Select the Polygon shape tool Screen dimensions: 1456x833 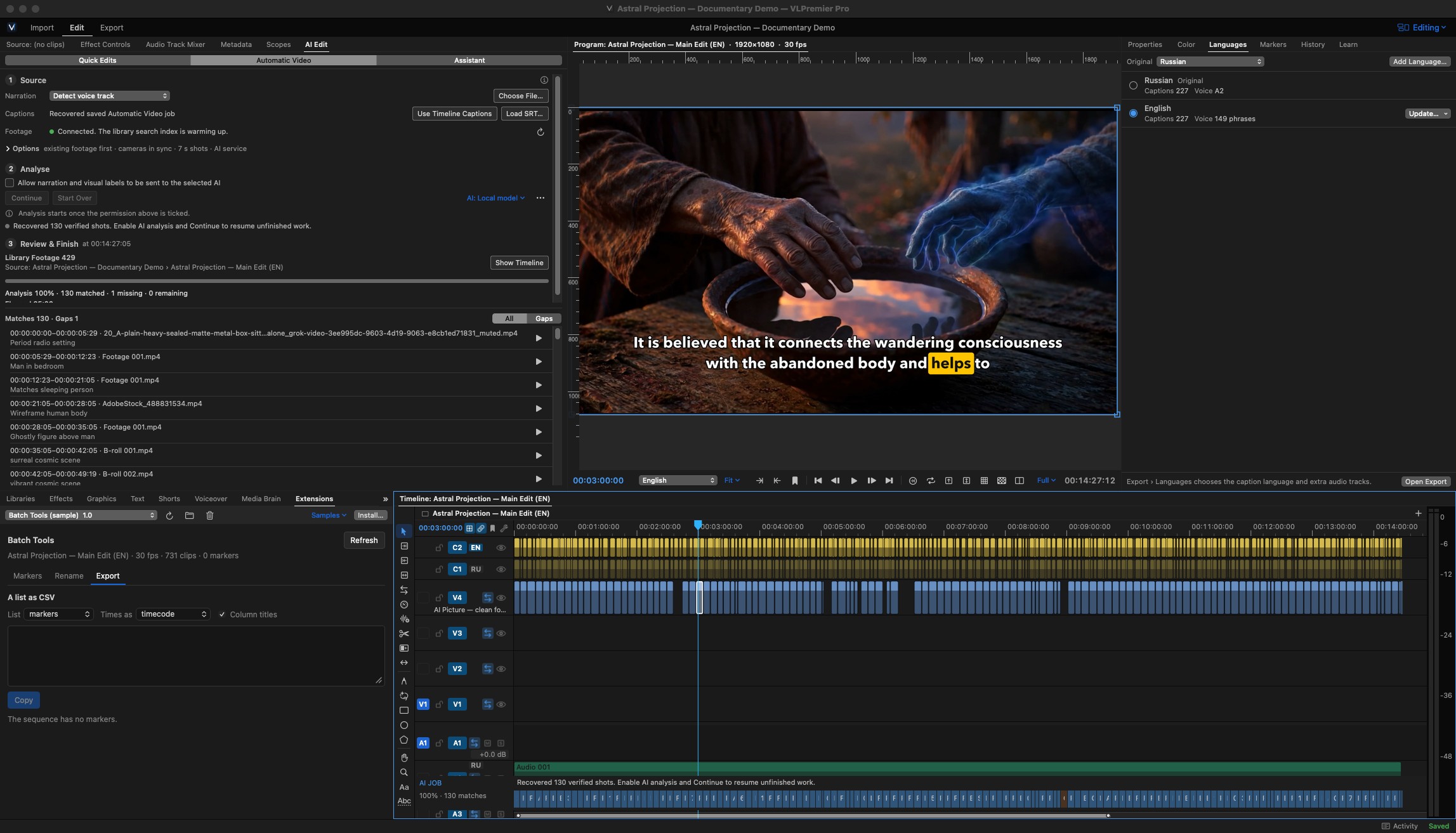403,740
